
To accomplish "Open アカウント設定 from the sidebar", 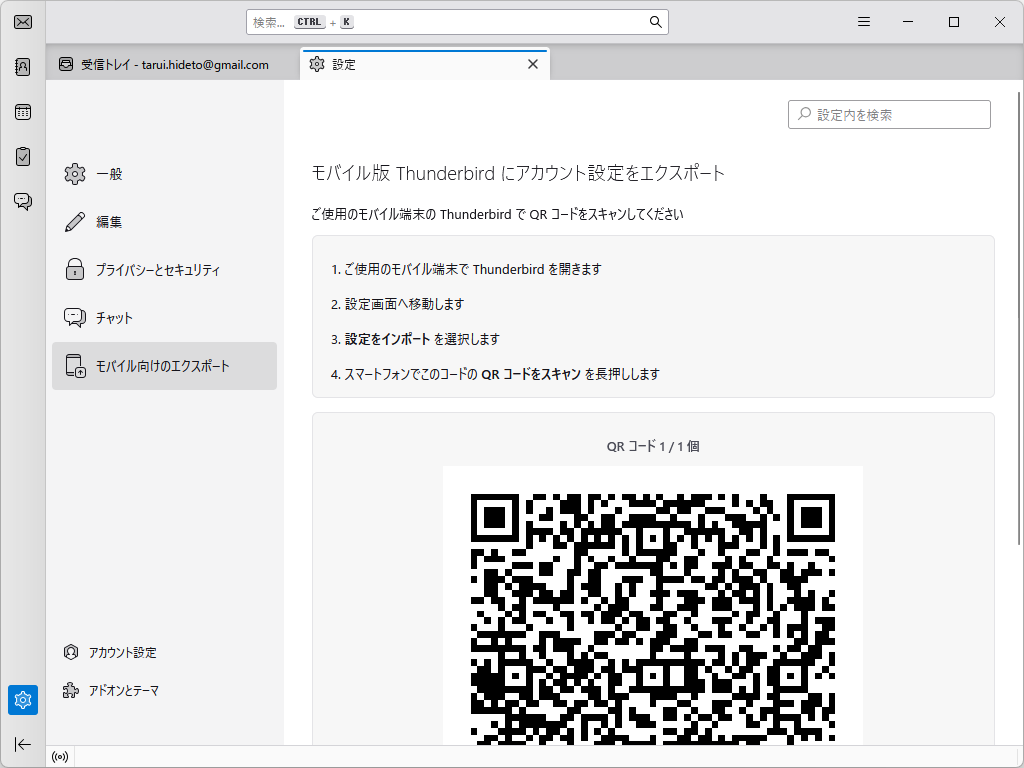I will [122, 652].
